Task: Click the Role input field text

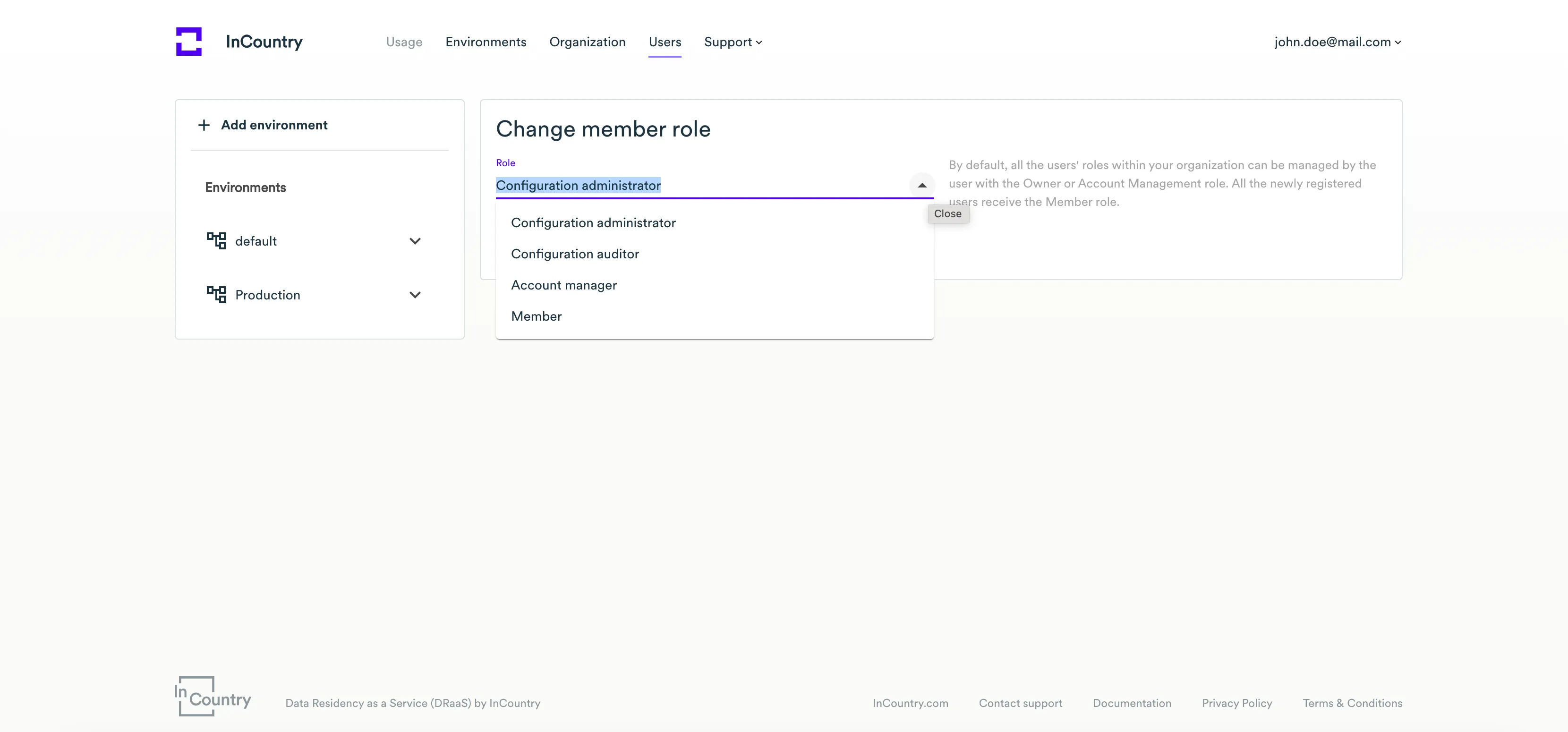Action: point(578,185)
